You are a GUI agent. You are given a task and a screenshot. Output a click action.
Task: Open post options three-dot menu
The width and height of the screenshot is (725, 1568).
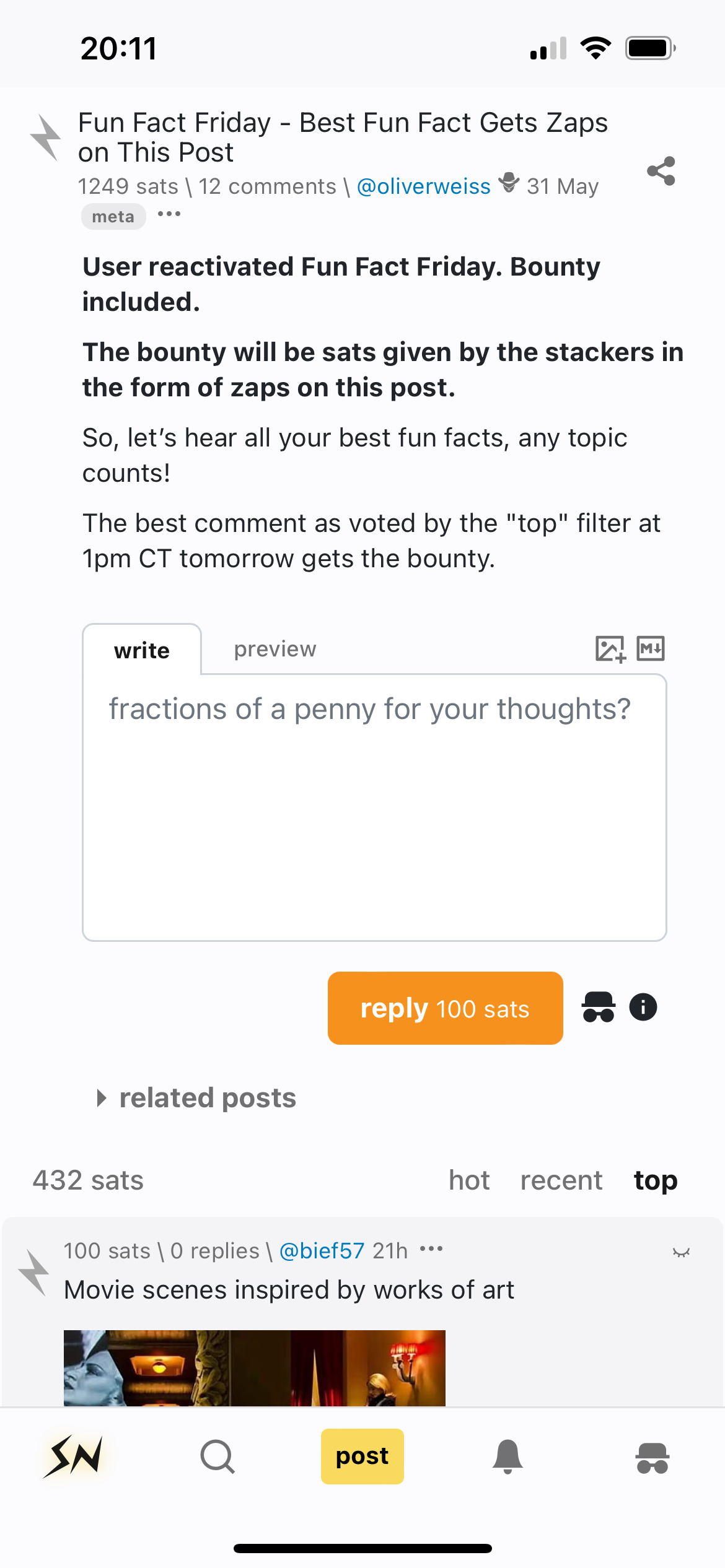[169, 214]
